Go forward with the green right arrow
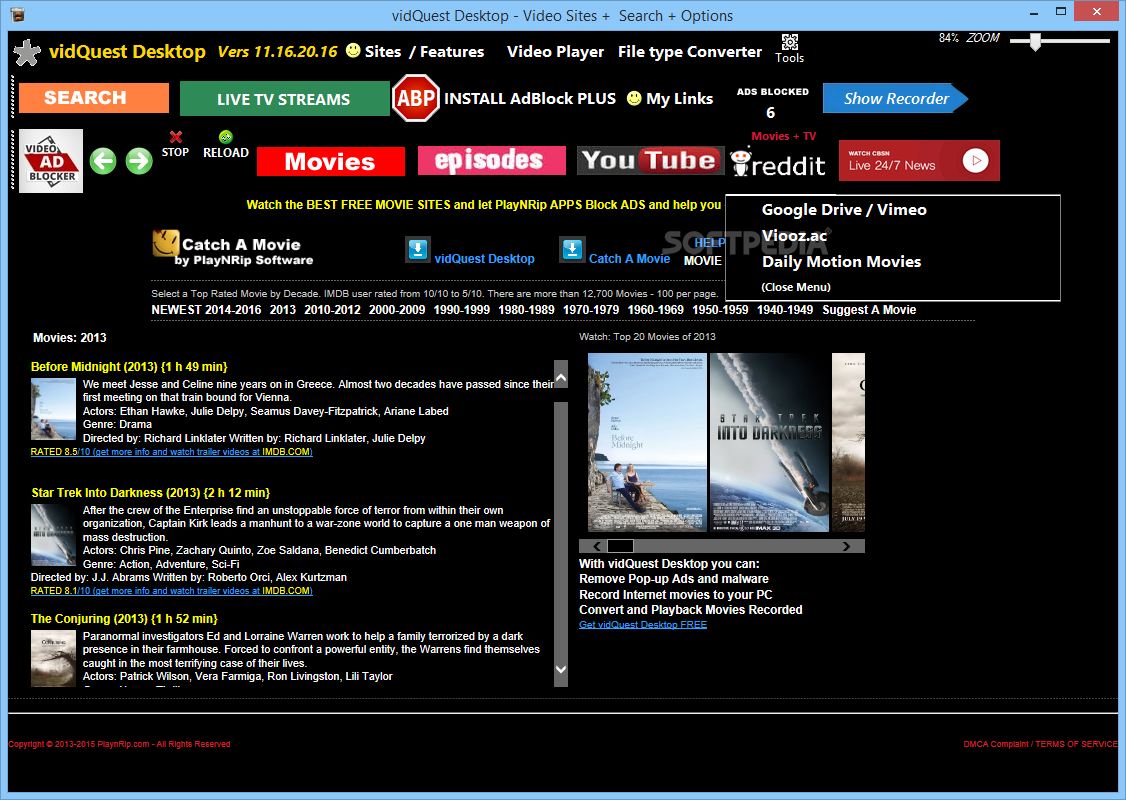Image resolution: width=1126 pixels, height=800 pixels. tap(139, 161)
